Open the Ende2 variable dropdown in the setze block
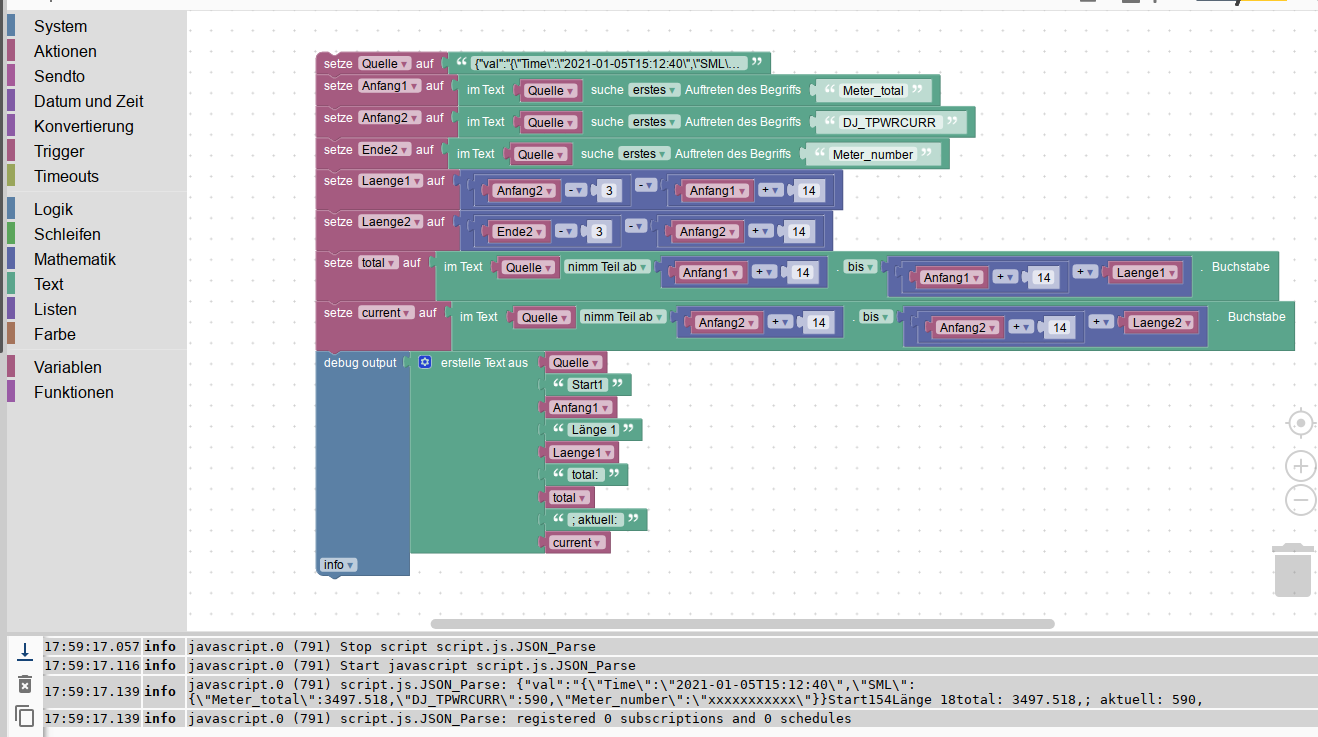This screenshot has width=1318, height=737. 385,150
